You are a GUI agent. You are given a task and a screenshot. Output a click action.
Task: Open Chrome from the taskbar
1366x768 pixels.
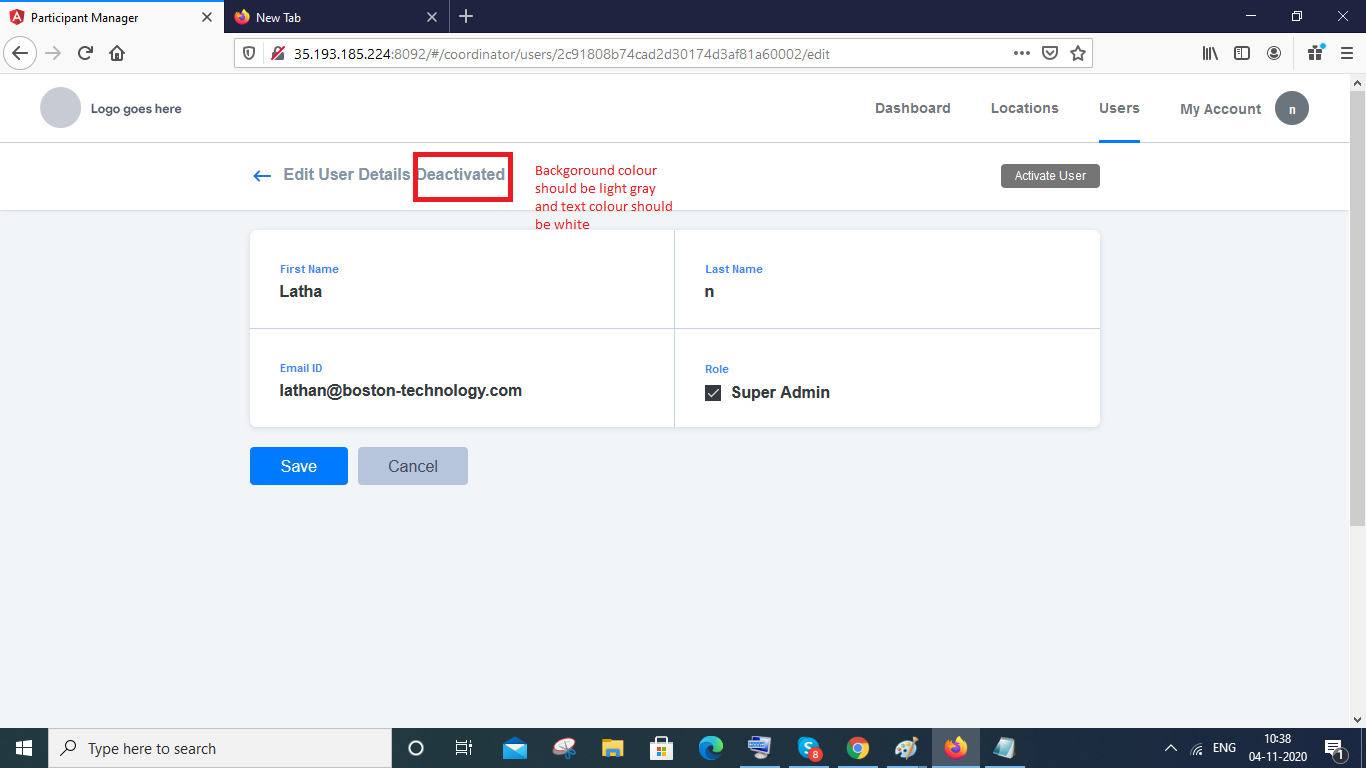point(858,748)
